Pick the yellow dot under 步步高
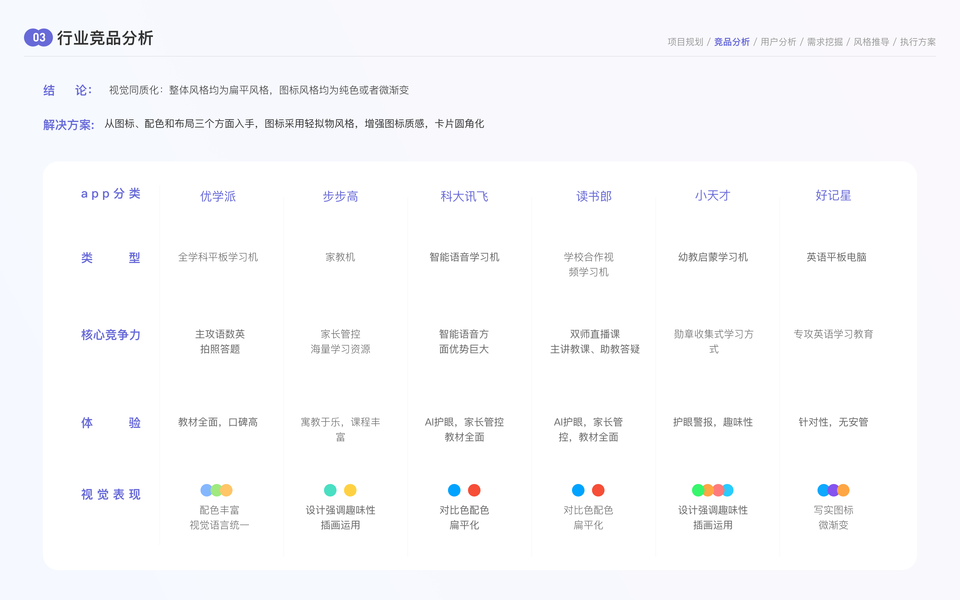Viewport: 960px width, 600px height. pyautogui.click(x=350, y=490)
